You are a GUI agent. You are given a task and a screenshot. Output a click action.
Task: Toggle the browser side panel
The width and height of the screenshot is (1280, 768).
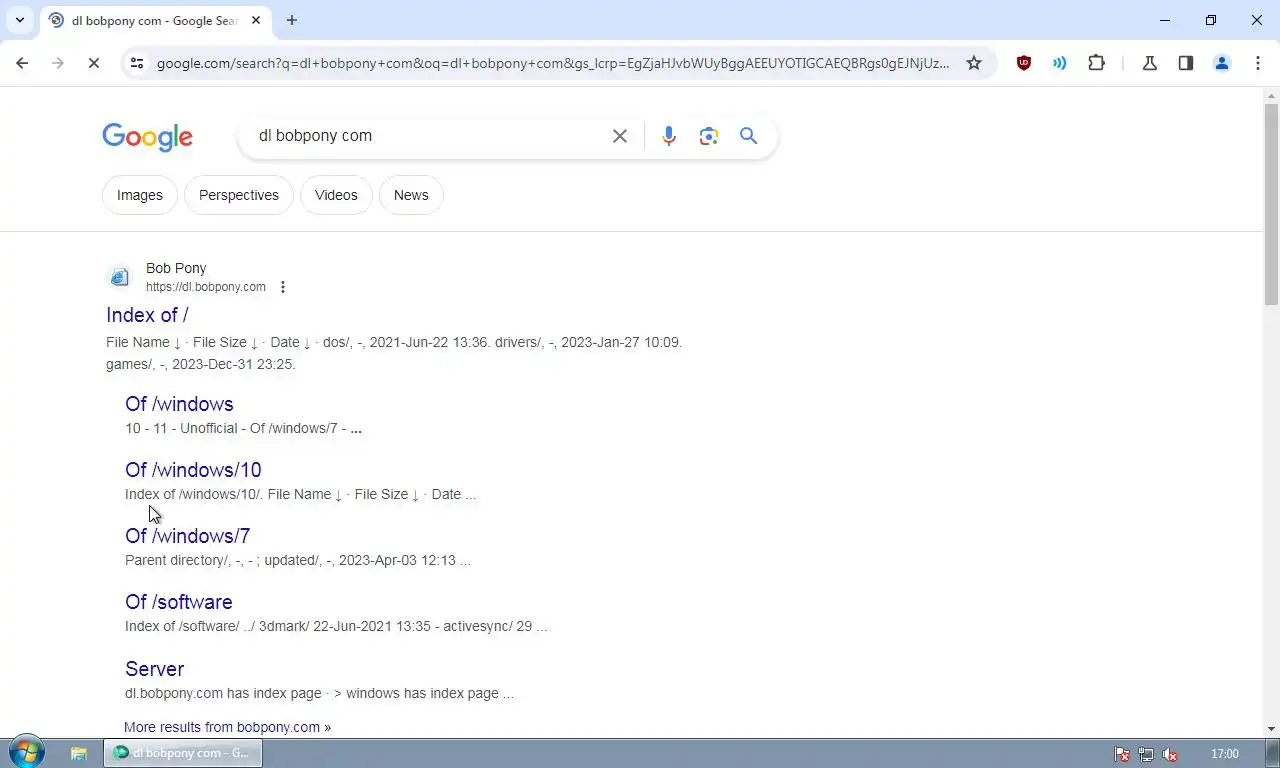(1185, 63)
